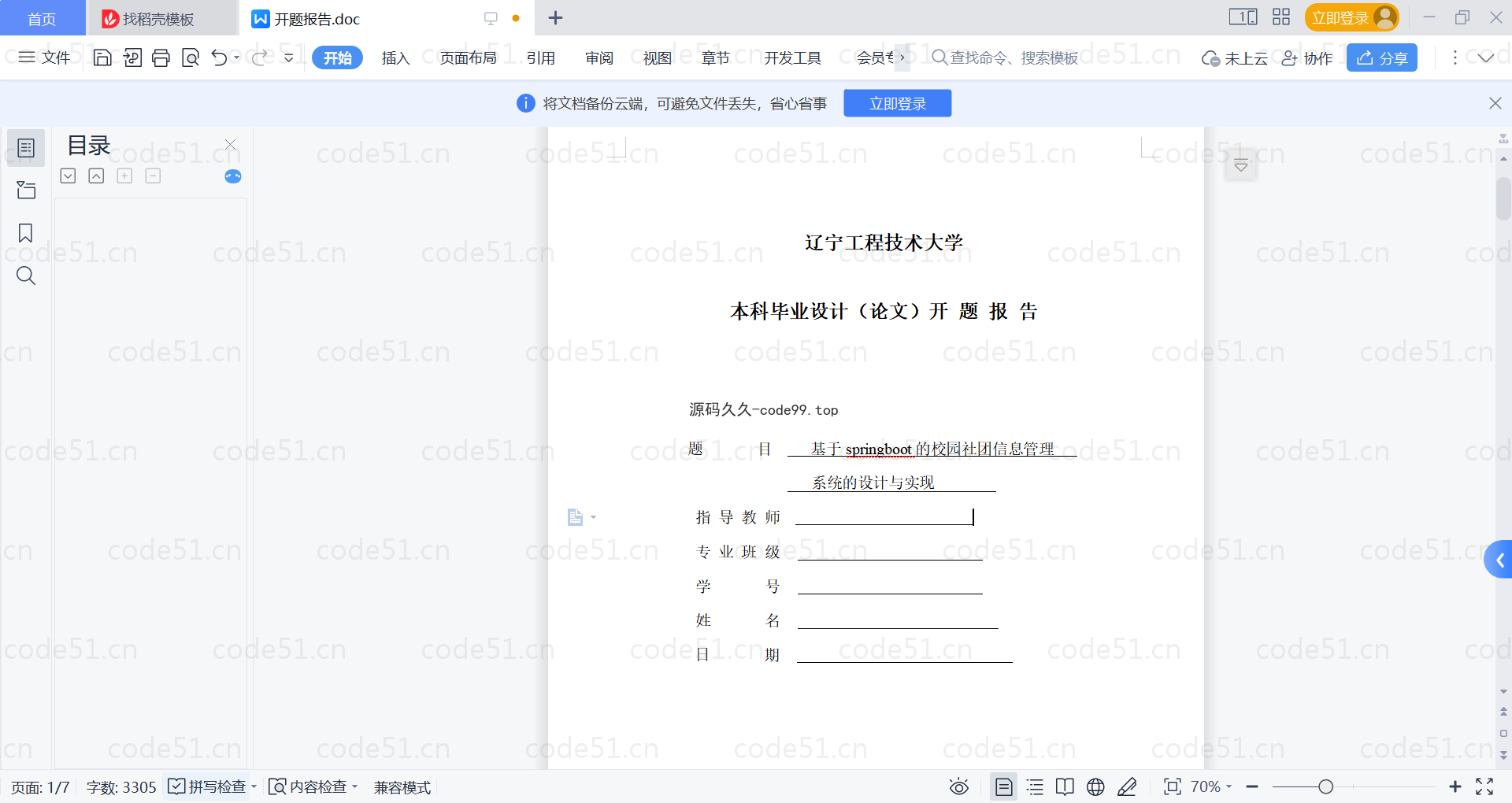Close the 目录 panel

point(230,145)
